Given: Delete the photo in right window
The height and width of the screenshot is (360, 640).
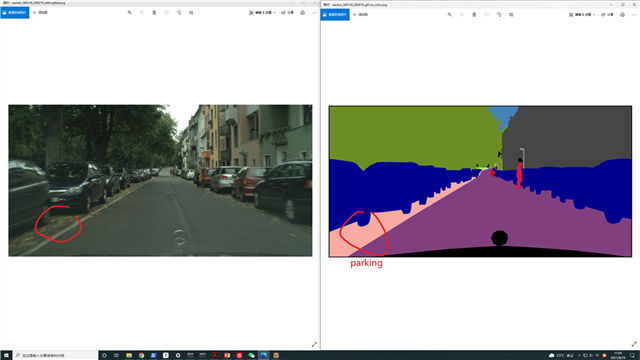Looking at the screenshot, I should (474, 15).
